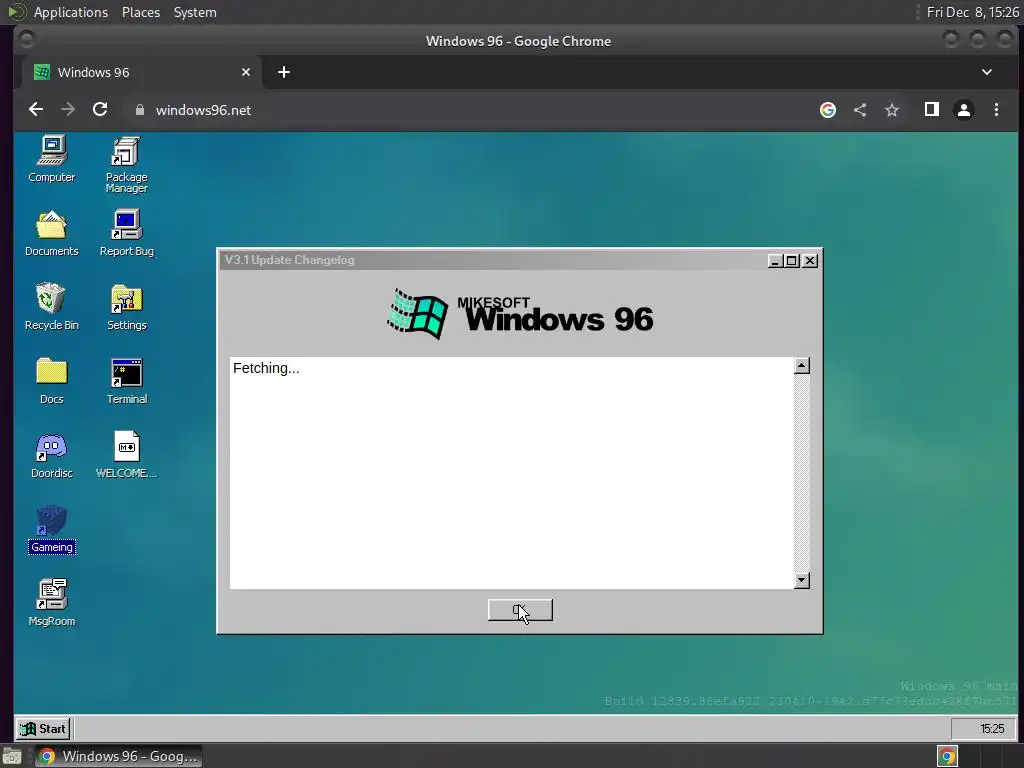Open Chrome three-dot menu
Viewport: 1024px width, 768px height.
coord(996,110)
